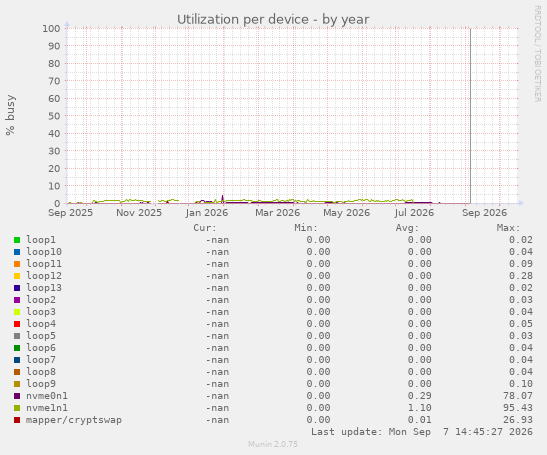Click the Max: column header
Screen dimensions: 547x455
click(508, 228)
